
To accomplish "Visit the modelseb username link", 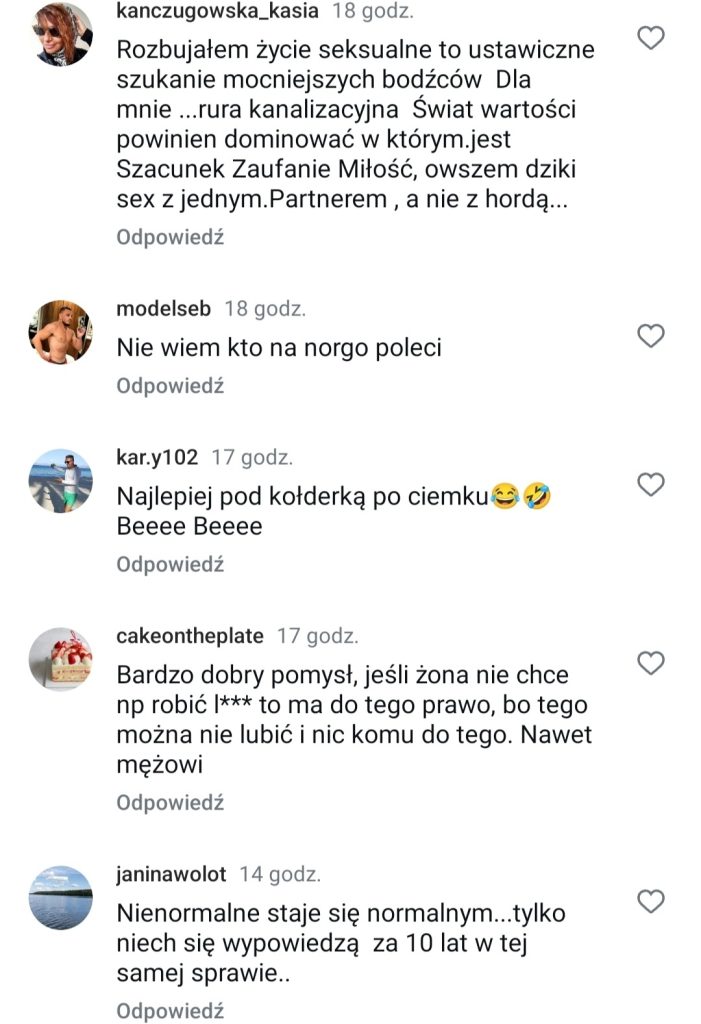I will click(164, 309).
